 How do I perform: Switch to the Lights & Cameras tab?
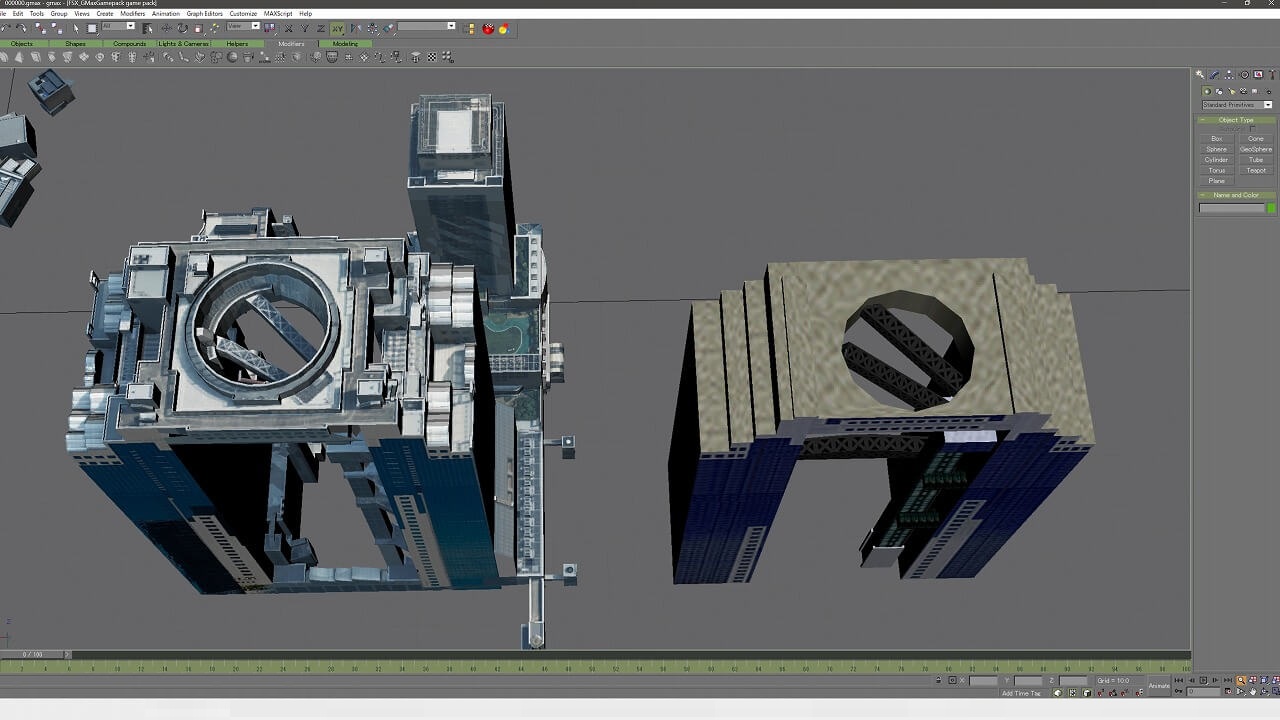click(x=182, y=44)
